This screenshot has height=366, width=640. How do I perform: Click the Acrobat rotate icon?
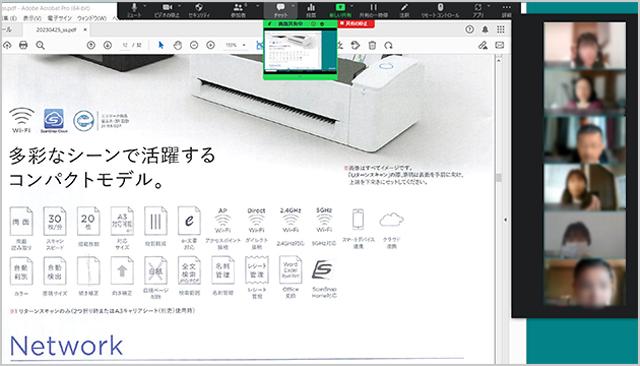point(388,45)
